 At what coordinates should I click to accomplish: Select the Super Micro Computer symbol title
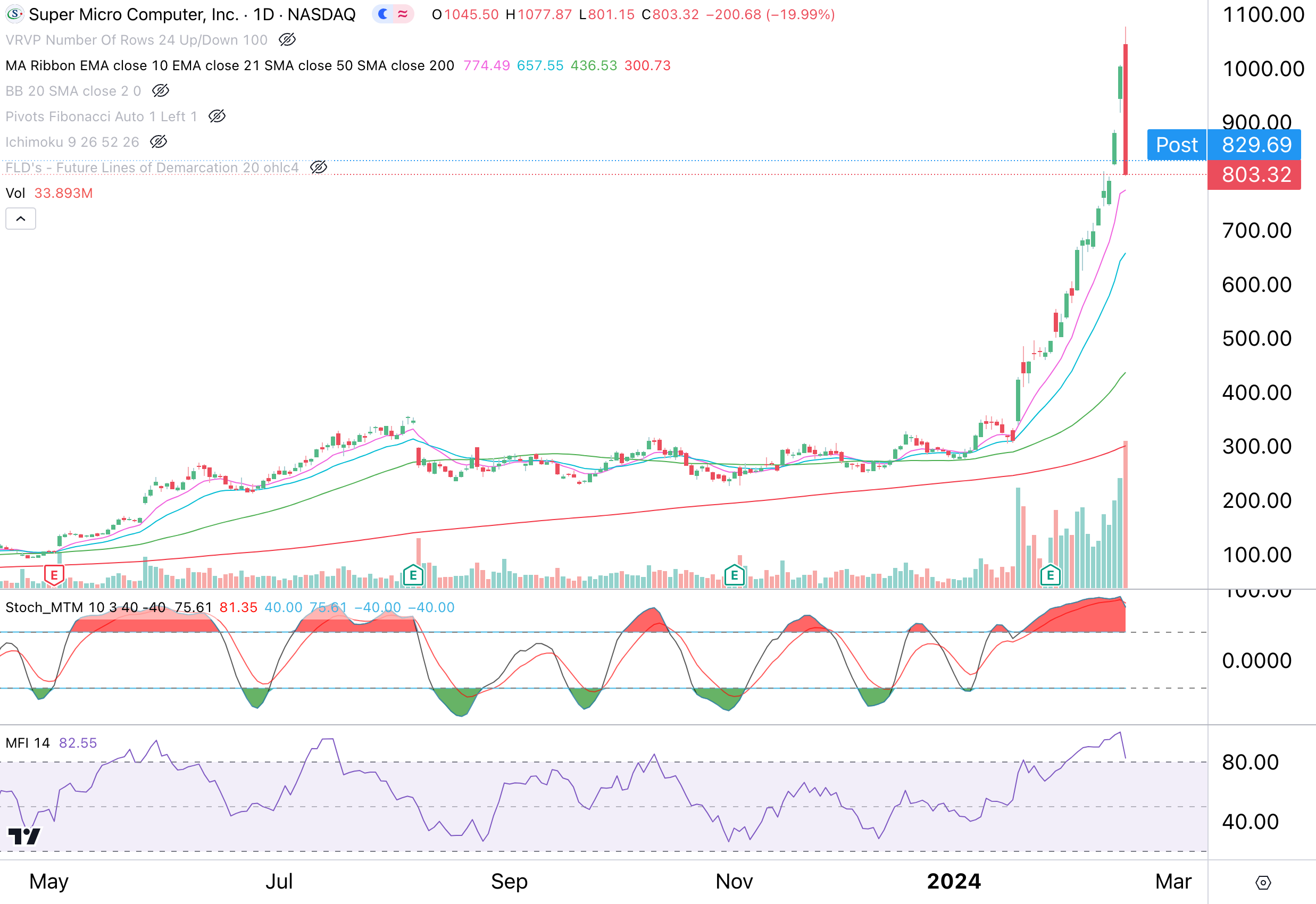192,14
